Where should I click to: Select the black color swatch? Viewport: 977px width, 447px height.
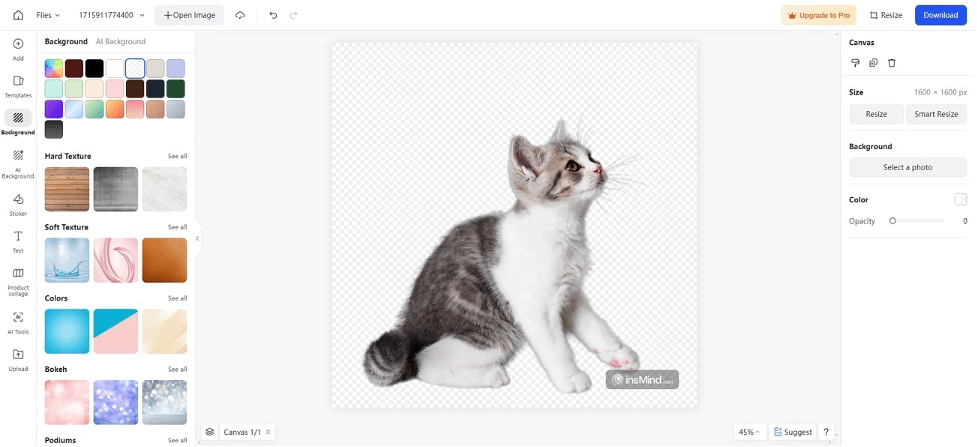pos(94,68)
